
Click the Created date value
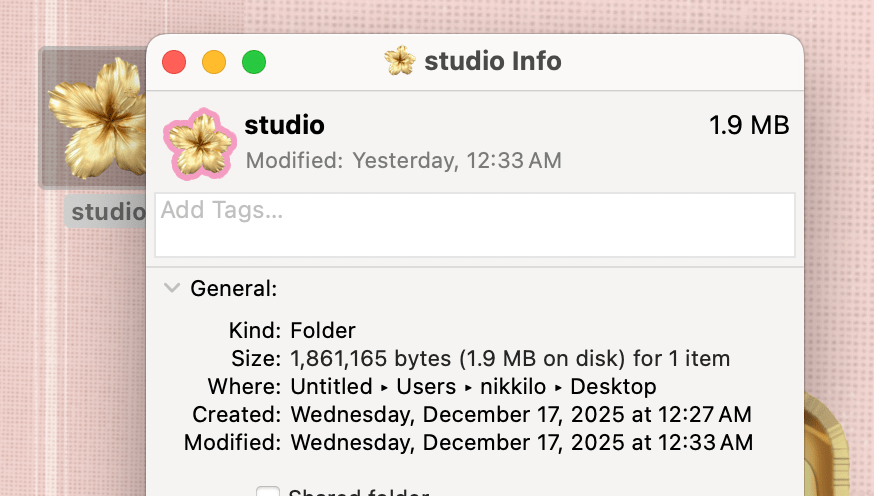coord(520,414)
